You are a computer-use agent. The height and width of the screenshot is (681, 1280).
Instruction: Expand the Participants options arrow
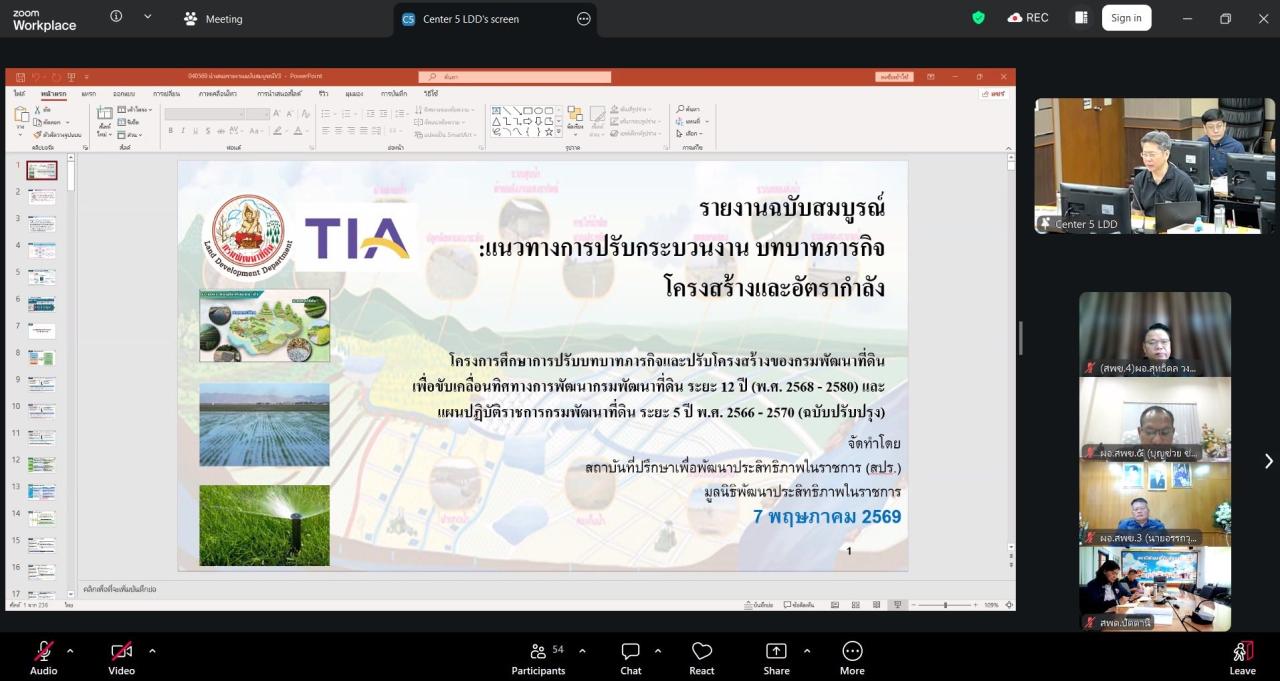tap(582, 650)
